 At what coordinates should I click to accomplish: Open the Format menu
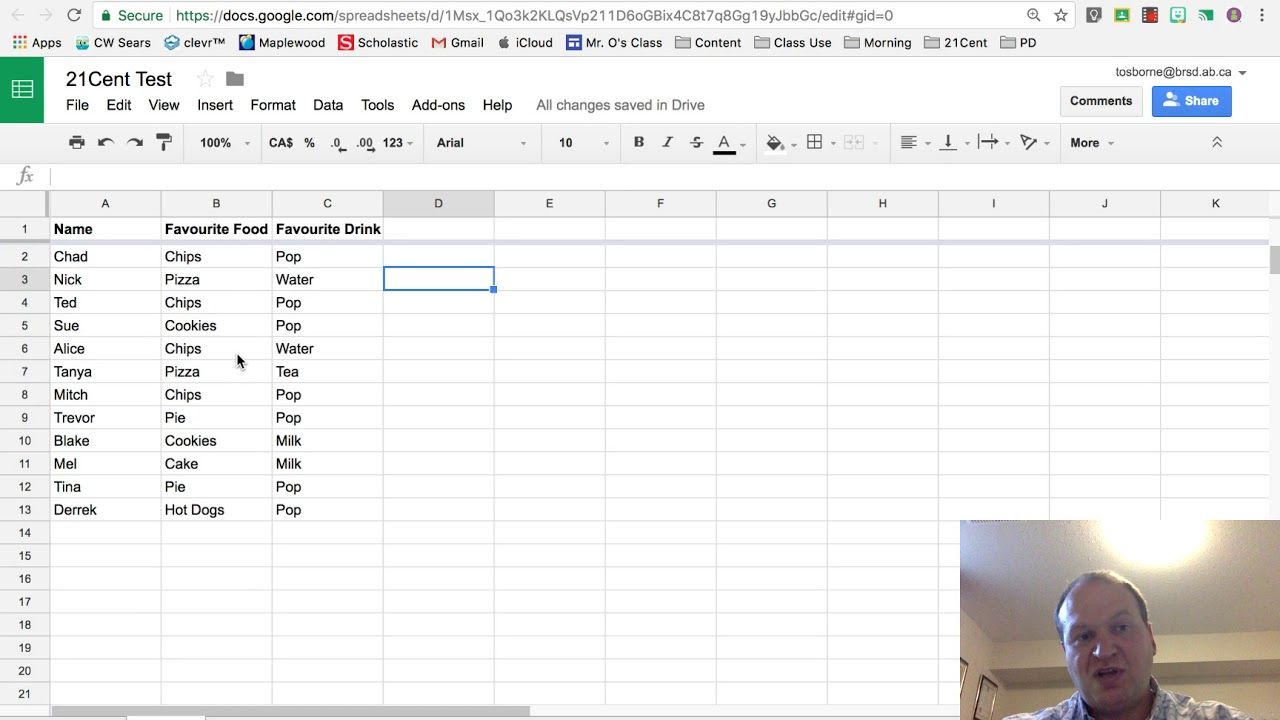click(273, 105)
